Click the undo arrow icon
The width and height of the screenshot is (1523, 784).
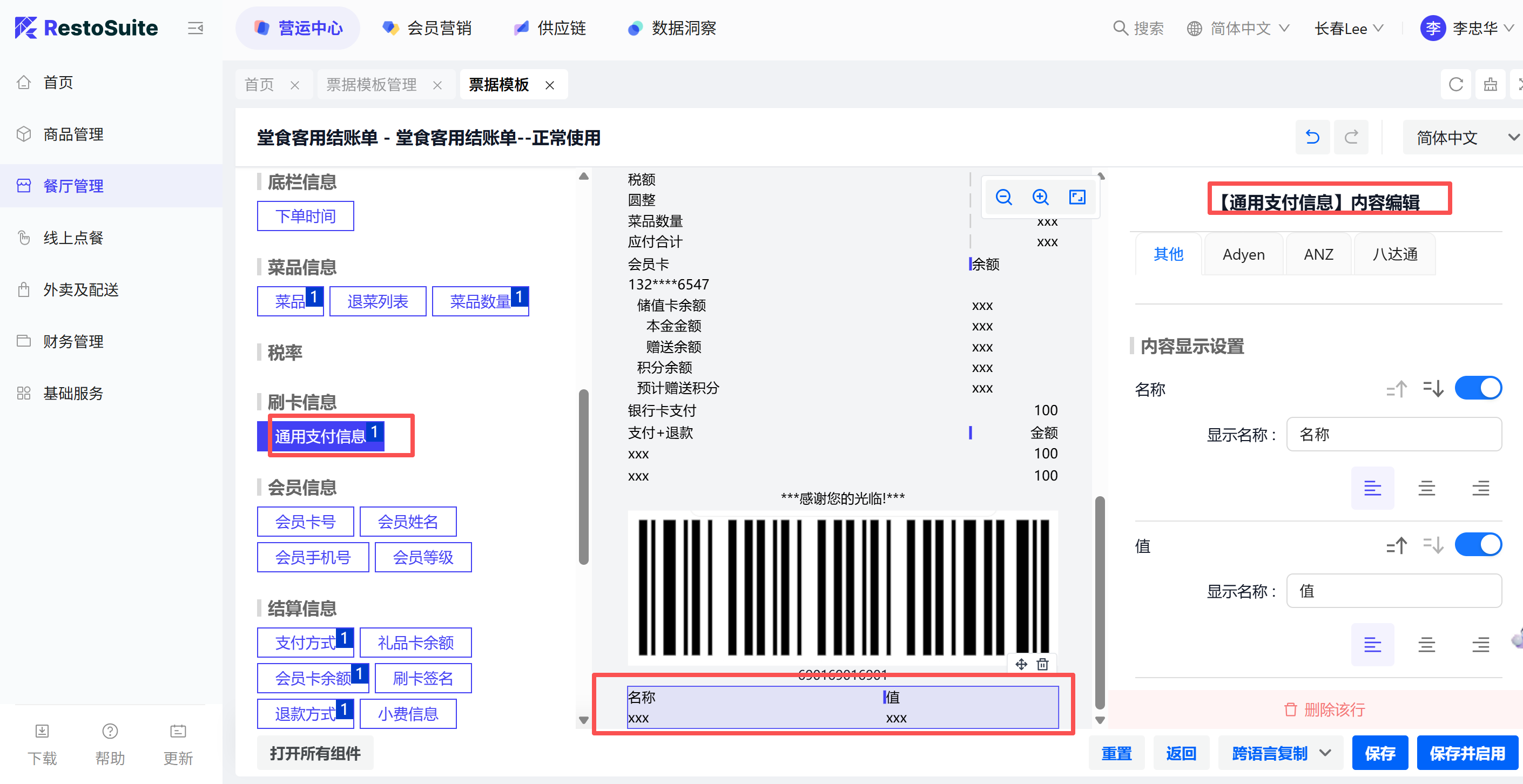pyautogui.click(x=1312, y=137)
